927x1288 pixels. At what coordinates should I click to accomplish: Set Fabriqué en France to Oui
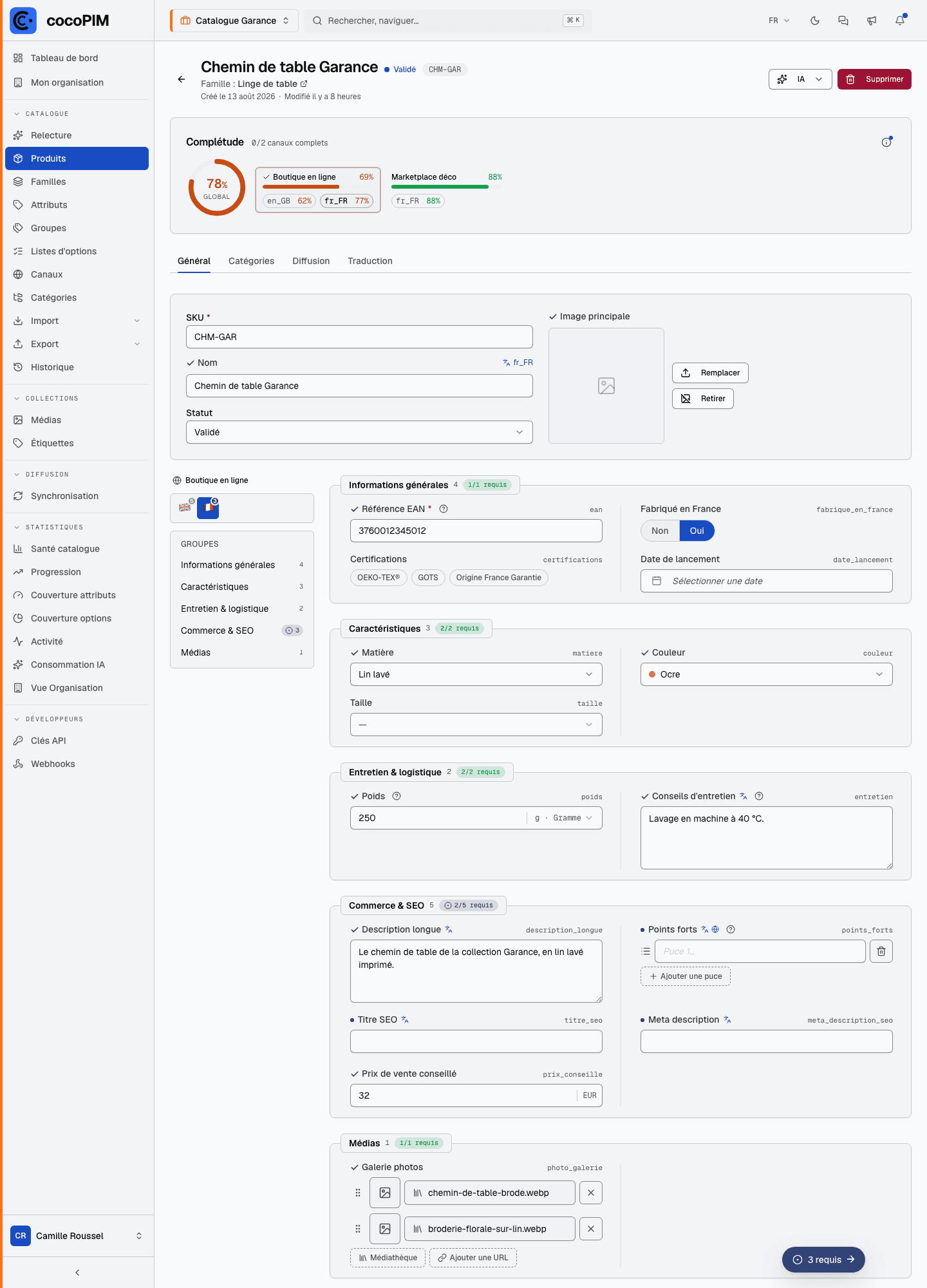(697, 531)
